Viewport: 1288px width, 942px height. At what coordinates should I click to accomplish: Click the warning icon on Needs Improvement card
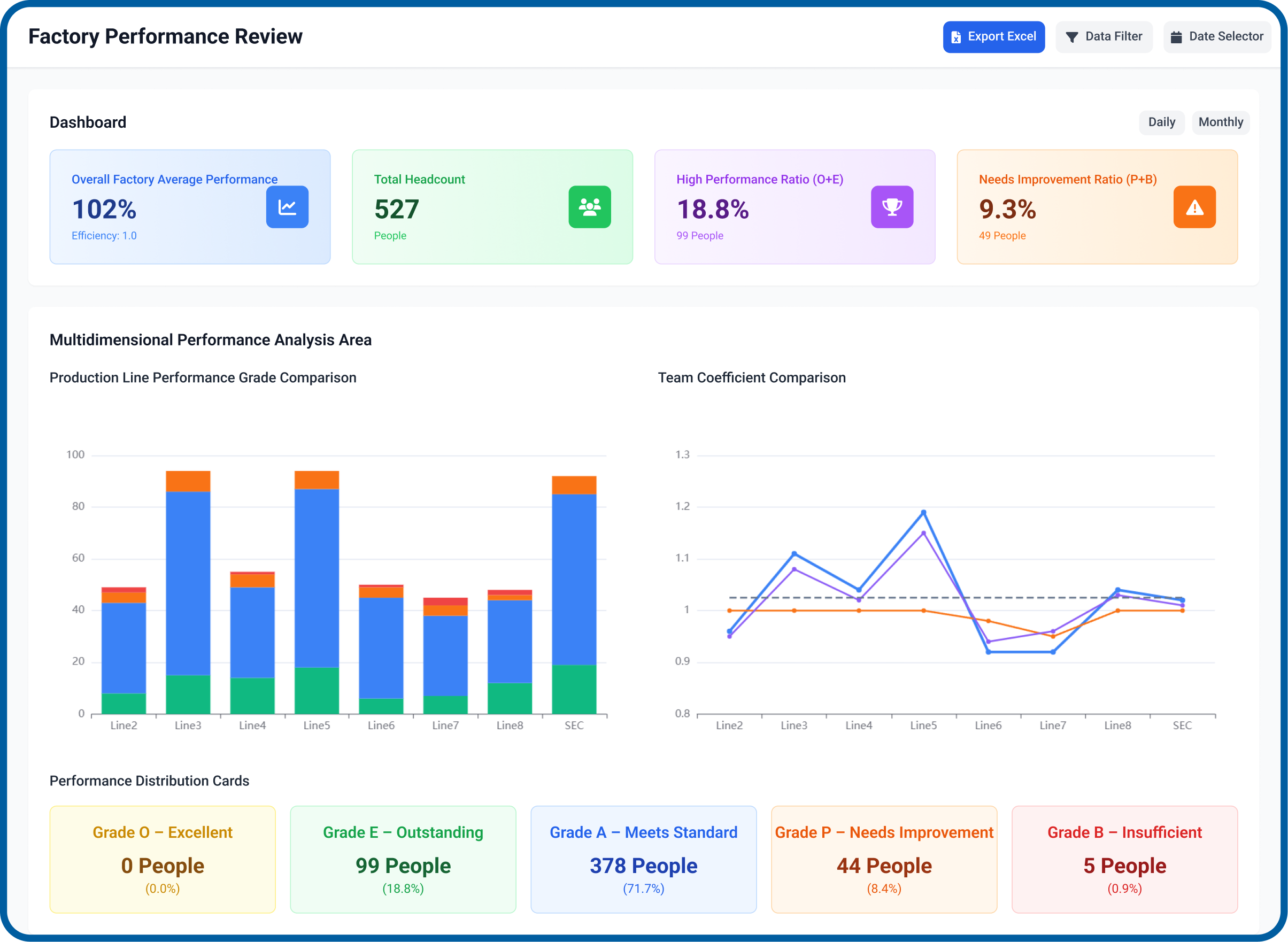pyautogui.click(x=1194, y=207)
